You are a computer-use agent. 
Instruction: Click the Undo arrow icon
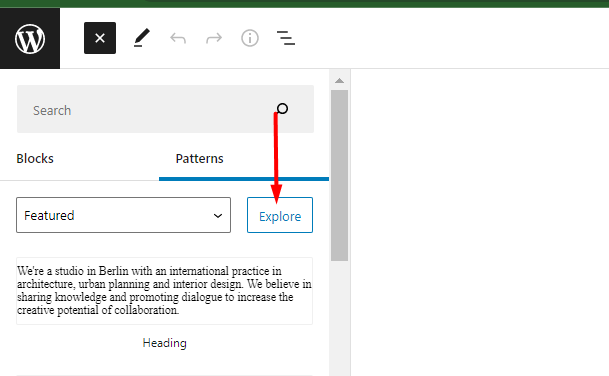point(178,38)
